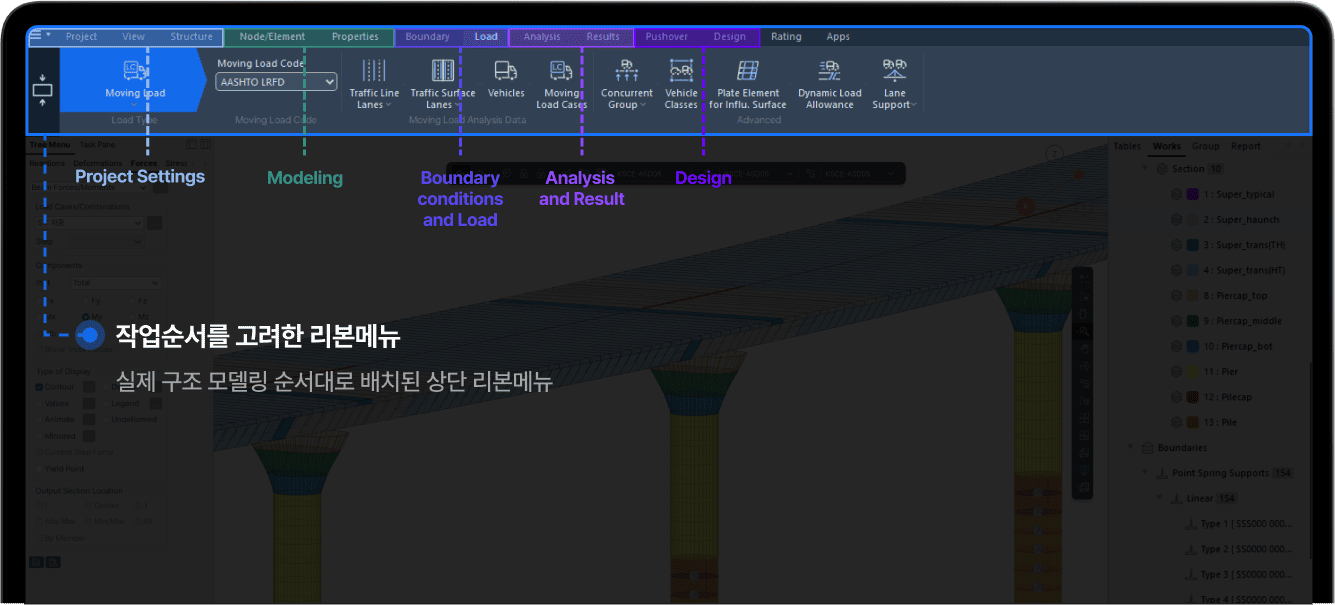
Task: Select Type 2 spring support row
Action: coord(1238,549)
